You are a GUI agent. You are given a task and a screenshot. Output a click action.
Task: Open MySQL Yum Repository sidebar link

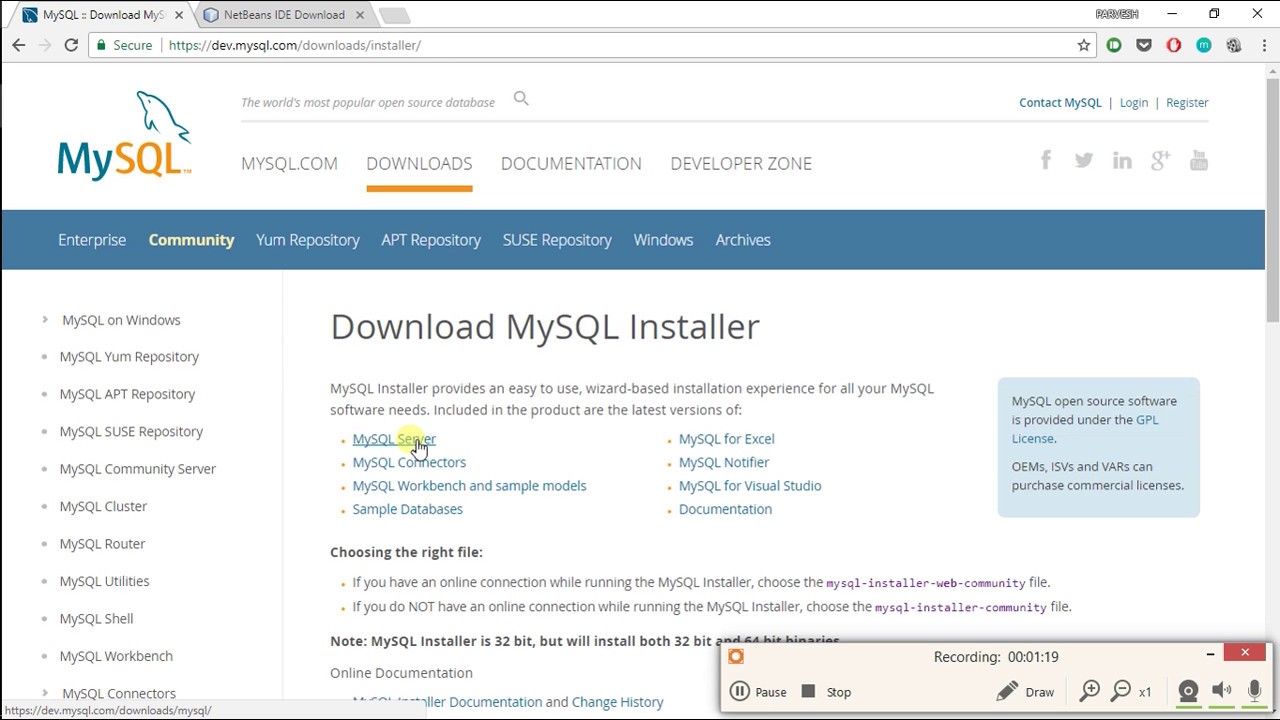(129, 357)
